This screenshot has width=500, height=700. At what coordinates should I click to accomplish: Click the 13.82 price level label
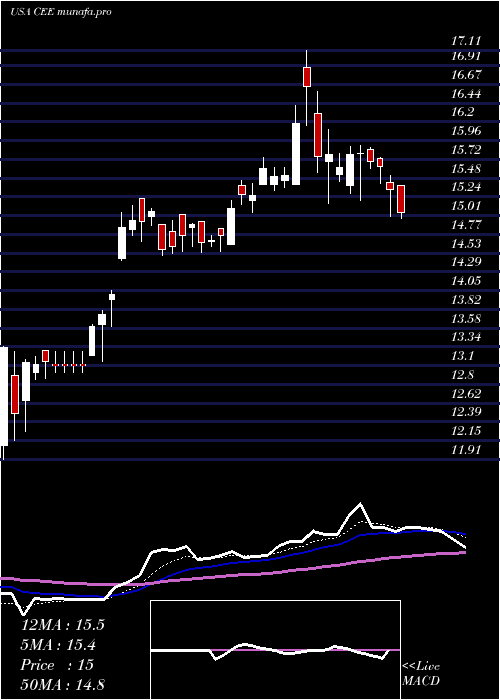pos(466,300)
